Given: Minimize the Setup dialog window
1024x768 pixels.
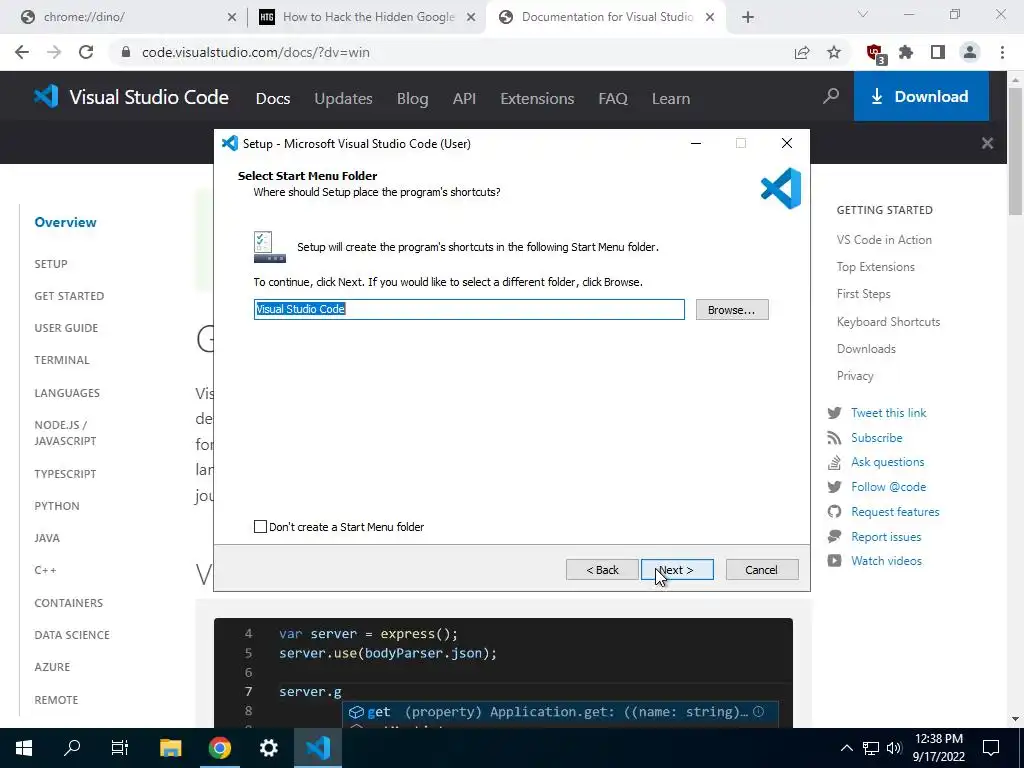Looking at the screenshot, I should (696, 143).
